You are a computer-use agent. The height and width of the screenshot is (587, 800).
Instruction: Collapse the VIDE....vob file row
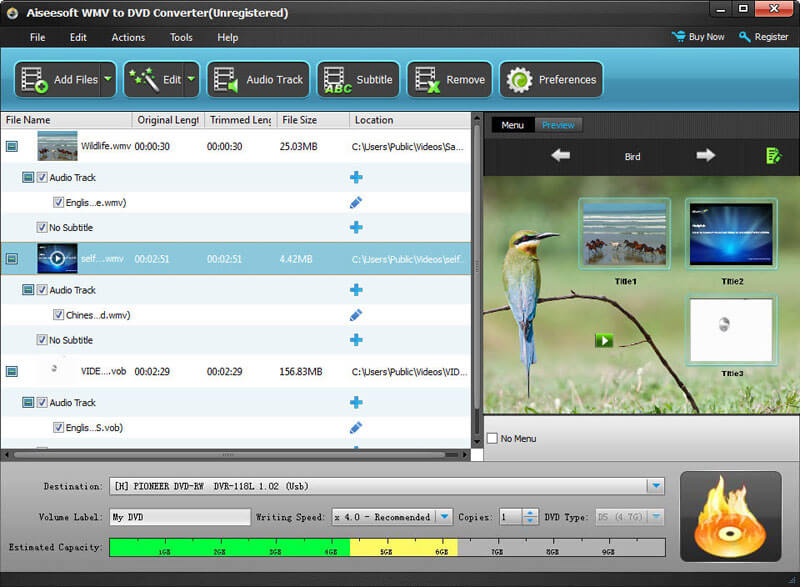coord(12,371)
